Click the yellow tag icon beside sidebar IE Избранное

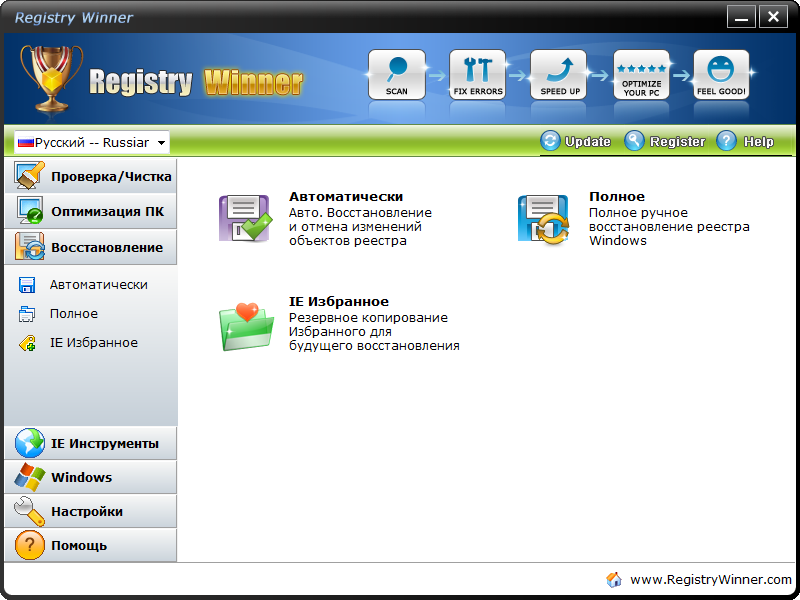coord(27,343)
